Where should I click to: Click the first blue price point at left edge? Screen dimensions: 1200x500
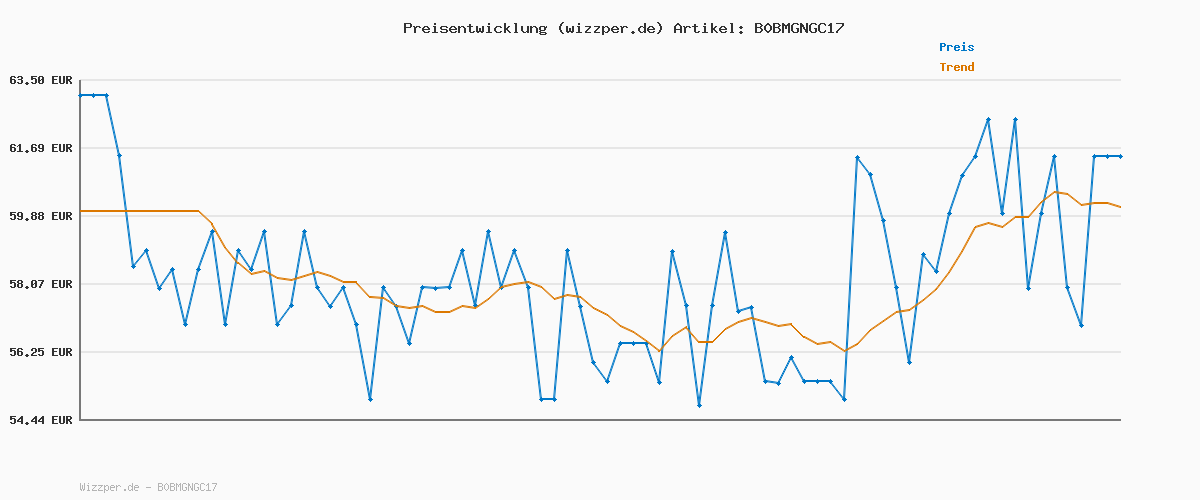pos(80,95)
